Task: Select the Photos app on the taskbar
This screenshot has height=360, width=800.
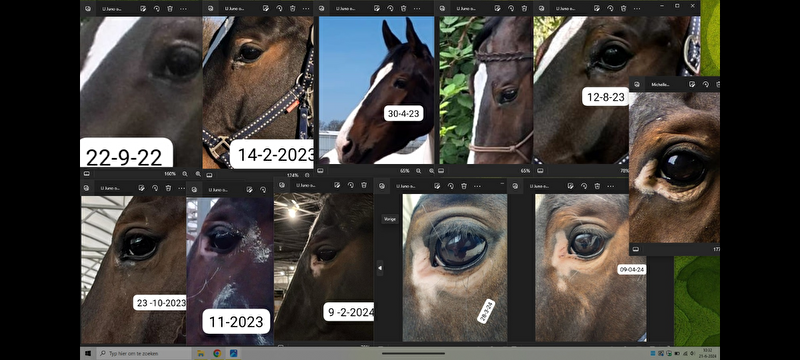Action: coord(234,353)
